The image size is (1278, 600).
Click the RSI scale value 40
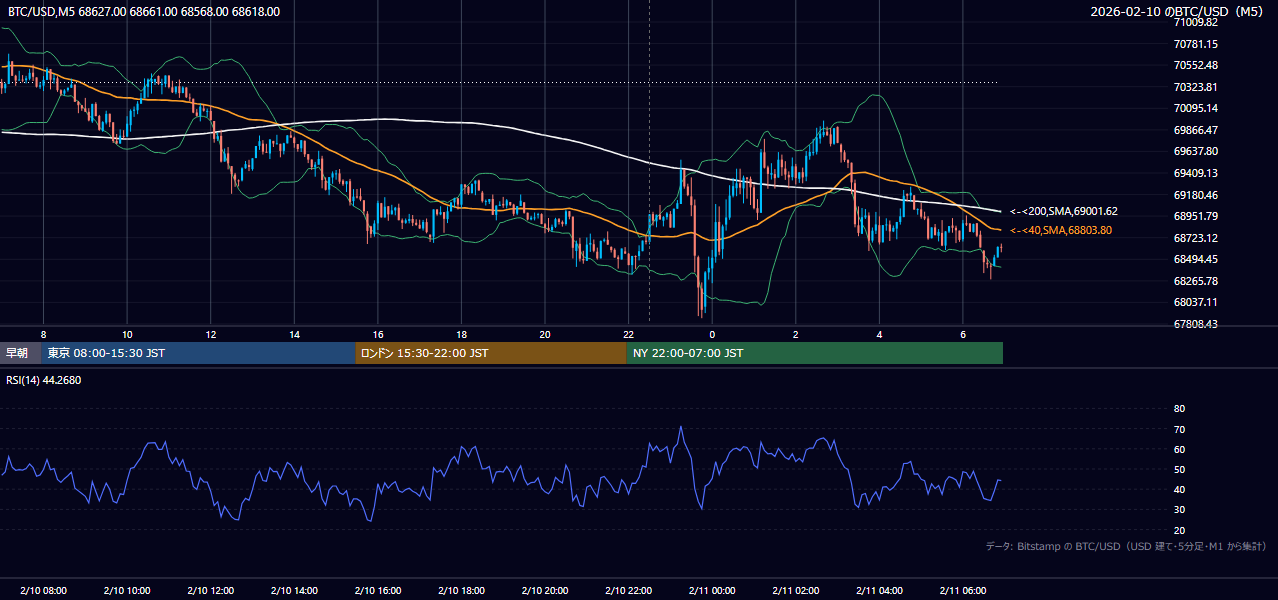click(1179, 489)
